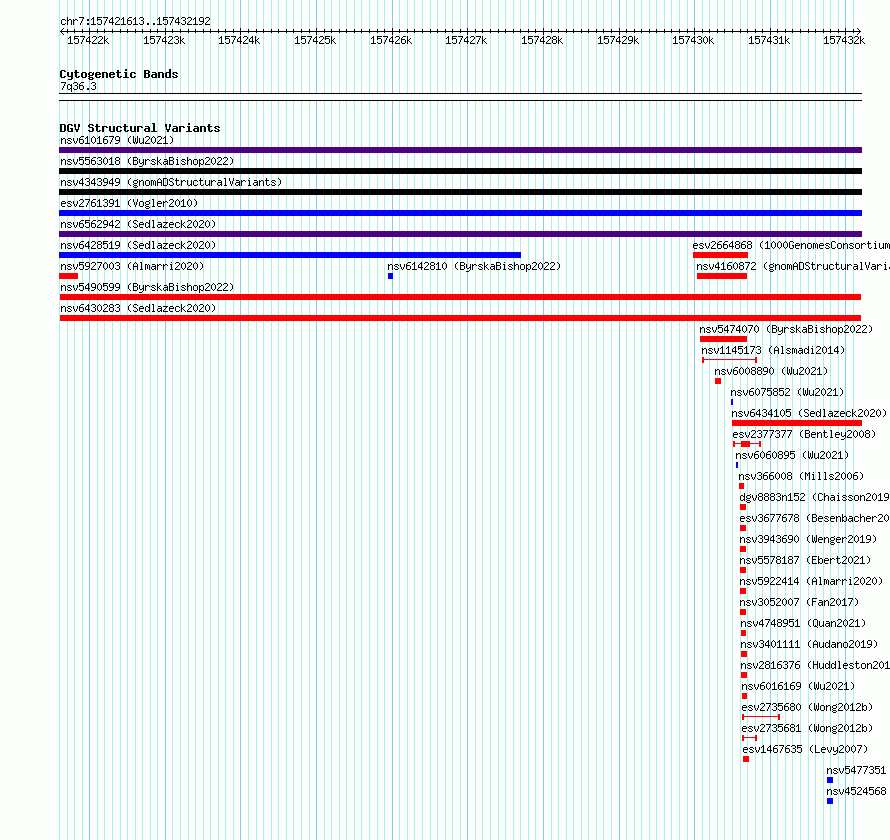Click the red esv2664868 variant bar
The image size is (890, 840).
[720, 255]
